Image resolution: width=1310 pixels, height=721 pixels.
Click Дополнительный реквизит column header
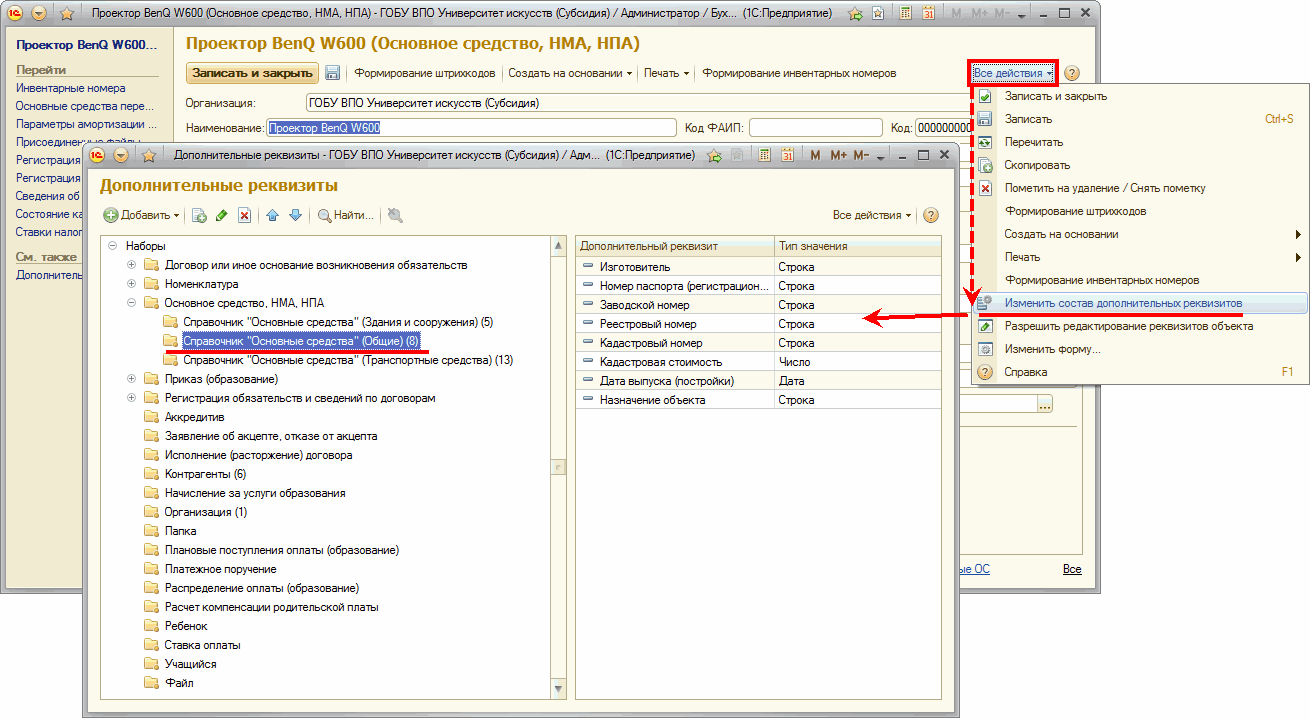click(x=676, y=246)
